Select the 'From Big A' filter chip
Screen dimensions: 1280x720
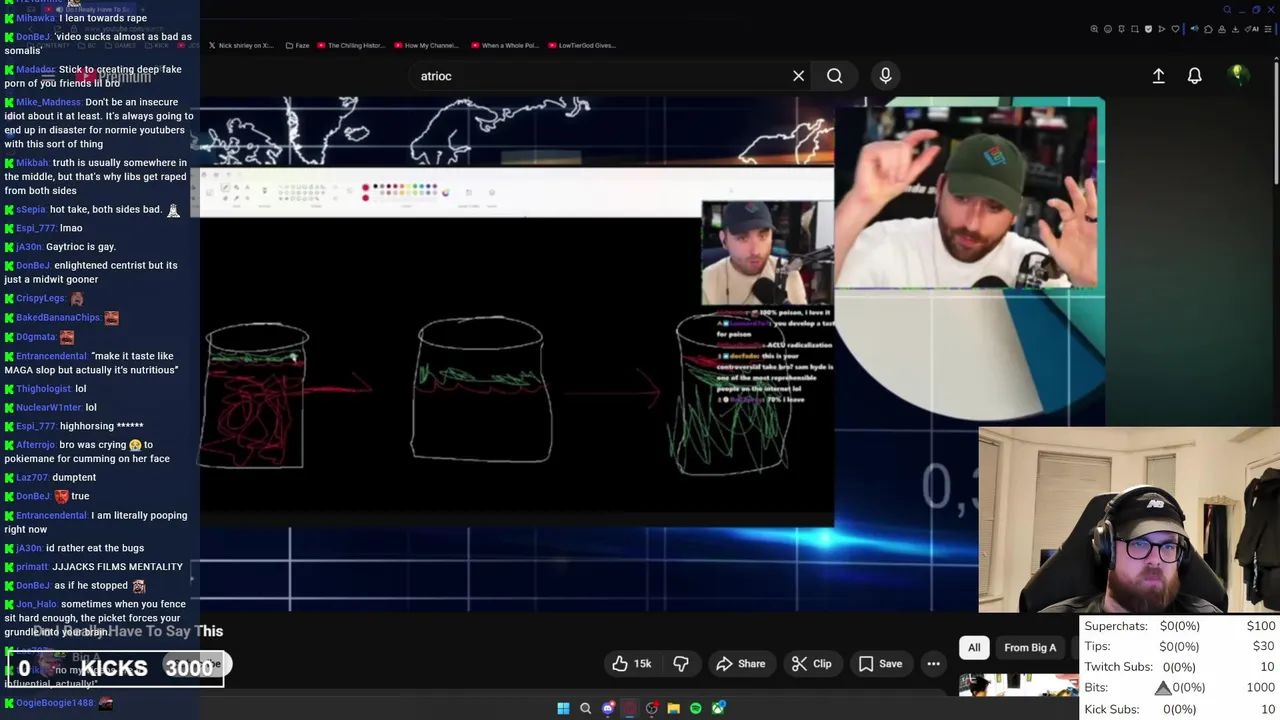[1030, 648]
